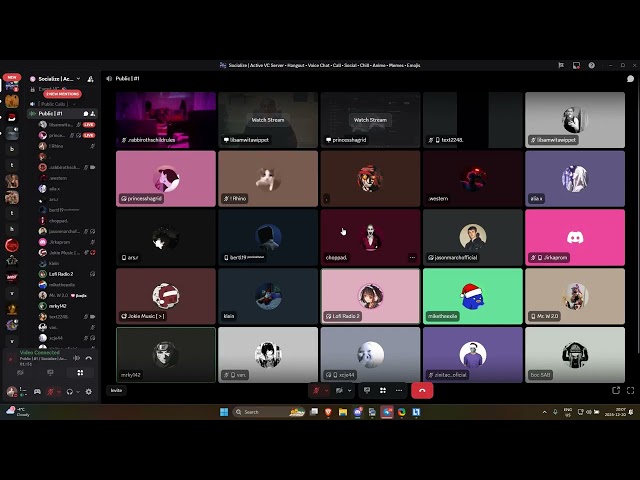Click the New Mentions pill
This screenshot has width=640, height=480.
pos(62,94)
